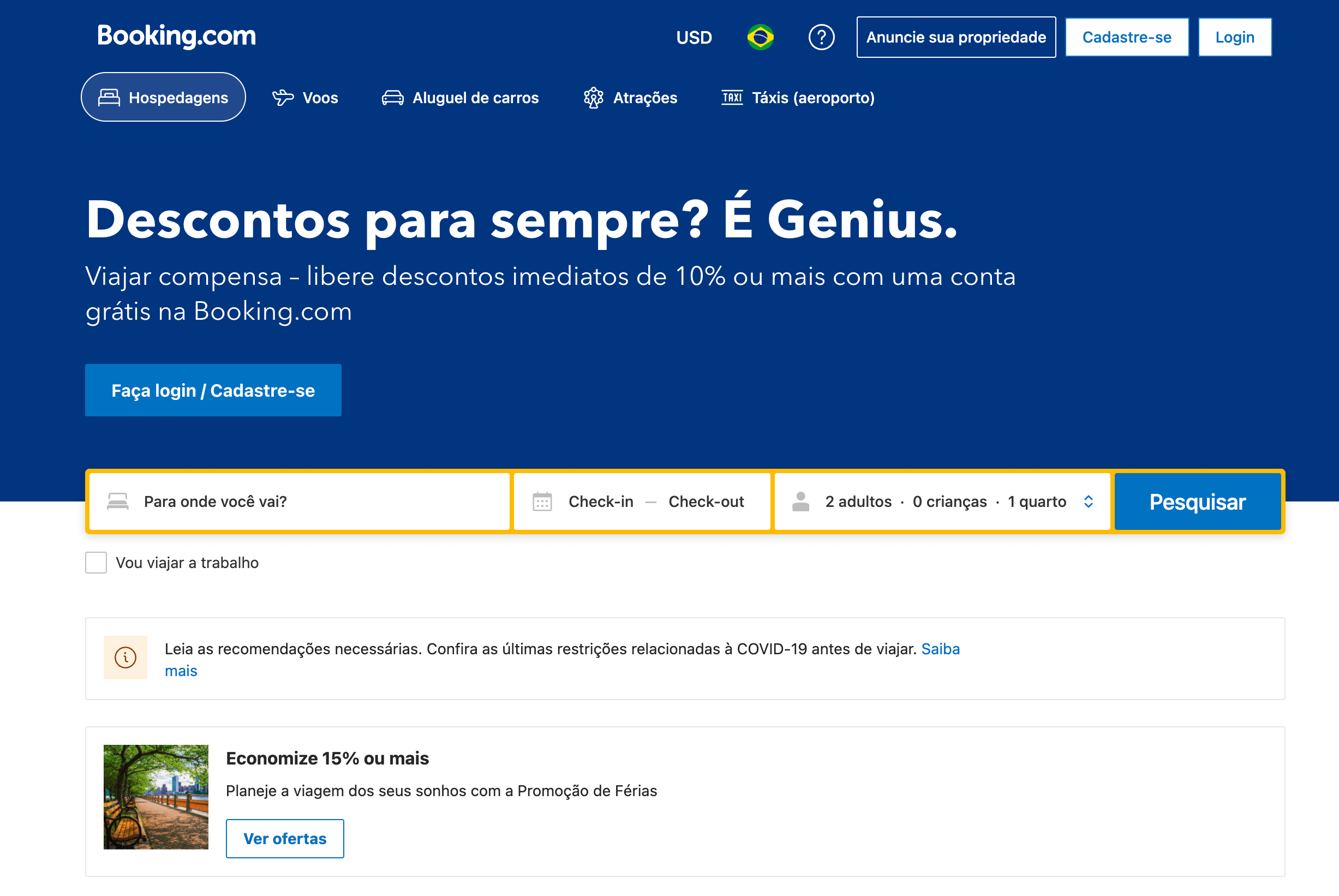
Task: Click the Ver ofertas button
Action: click(x=285, y=838)
